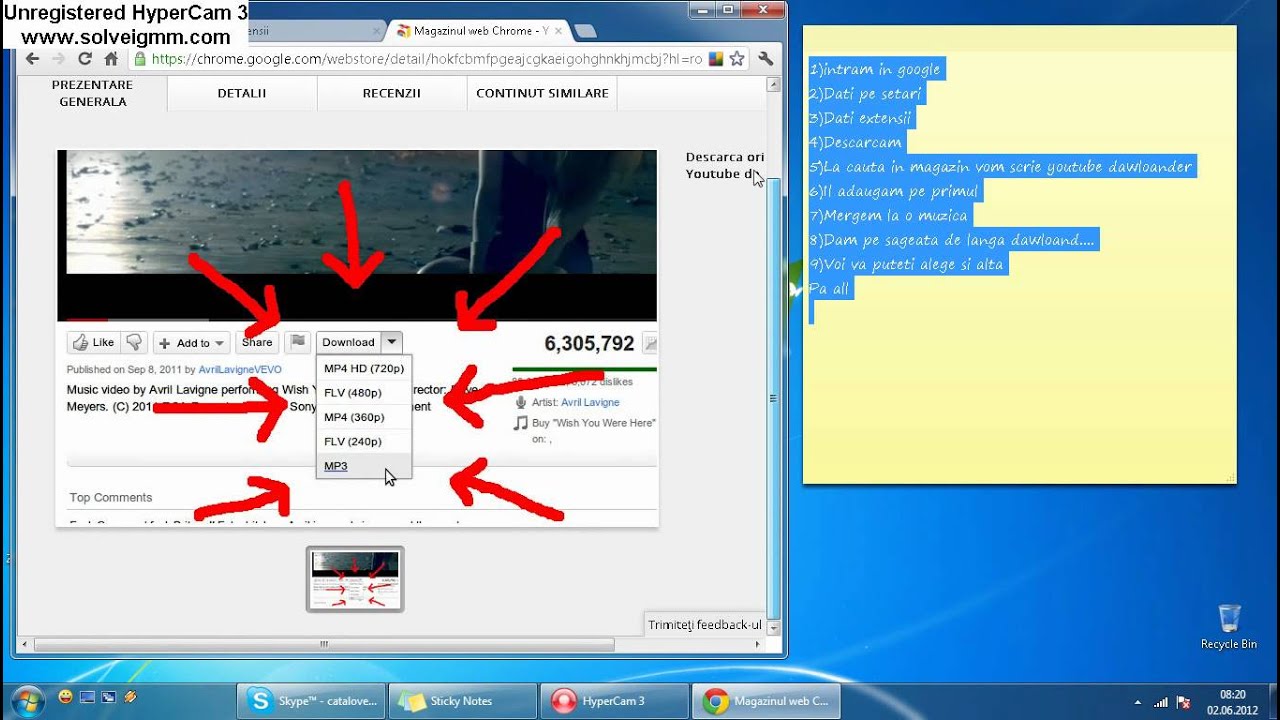1280x720 pixels.
Task: Click the arrow beside the Download button
Action: tap(392, 342)
